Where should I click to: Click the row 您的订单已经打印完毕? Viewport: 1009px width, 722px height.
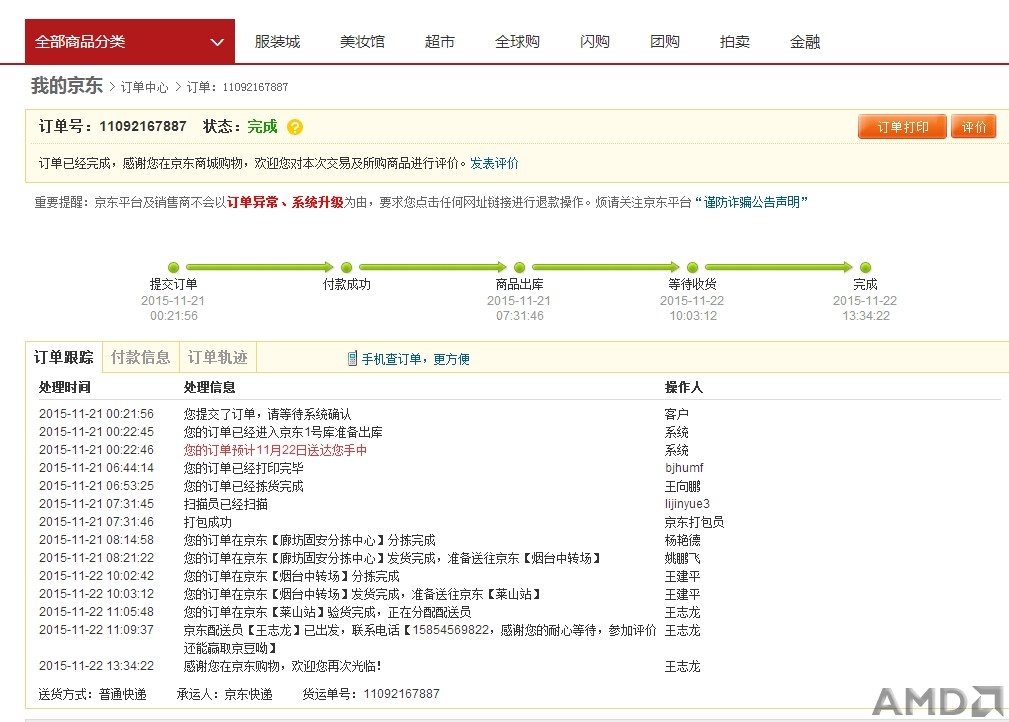243,468
